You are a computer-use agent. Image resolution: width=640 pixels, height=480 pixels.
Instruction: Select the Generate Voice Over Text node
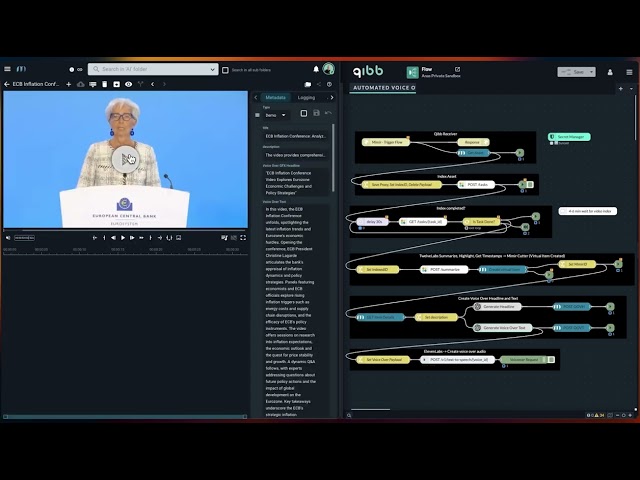503,328
